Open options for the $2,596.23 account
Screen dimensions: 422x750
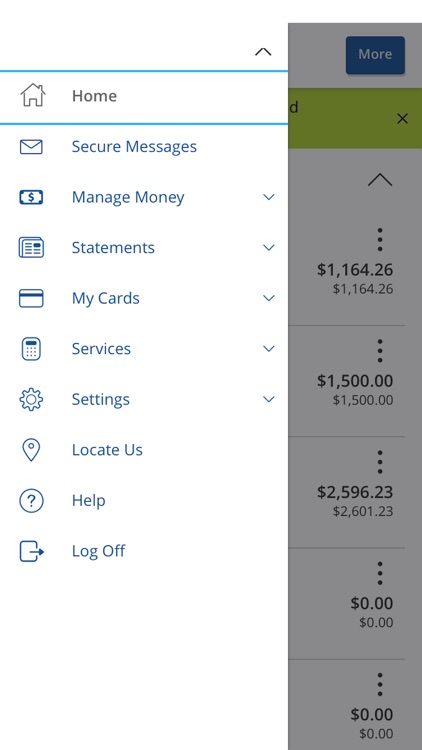[380, 462]
